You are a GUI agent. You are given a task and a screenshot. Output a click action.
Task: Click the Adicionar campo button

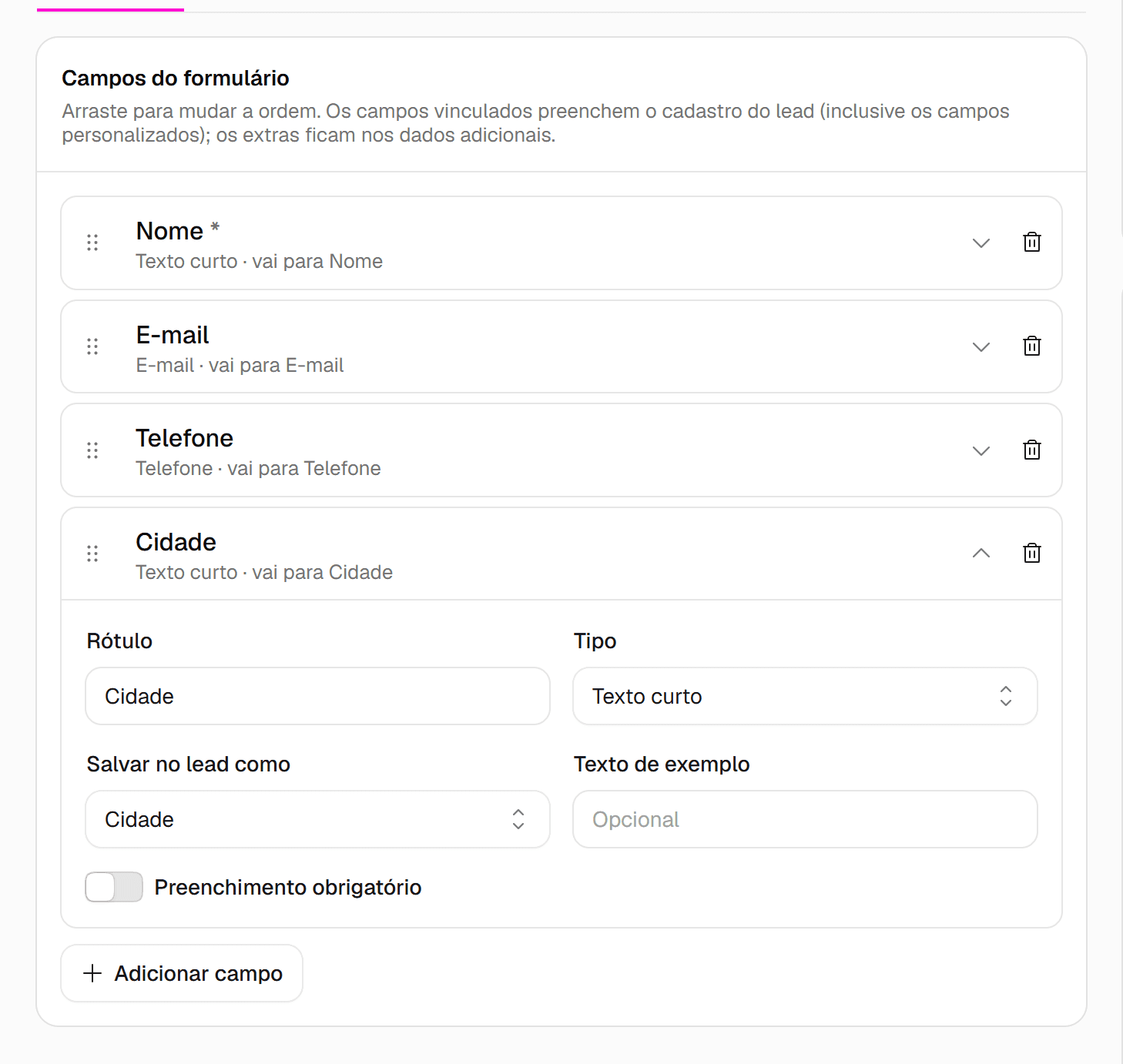click(182, 973)
